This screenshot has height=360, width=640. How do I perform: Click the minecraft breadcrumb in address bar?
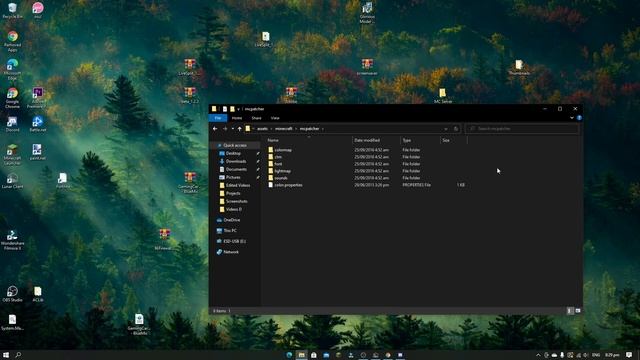(284, 129)
